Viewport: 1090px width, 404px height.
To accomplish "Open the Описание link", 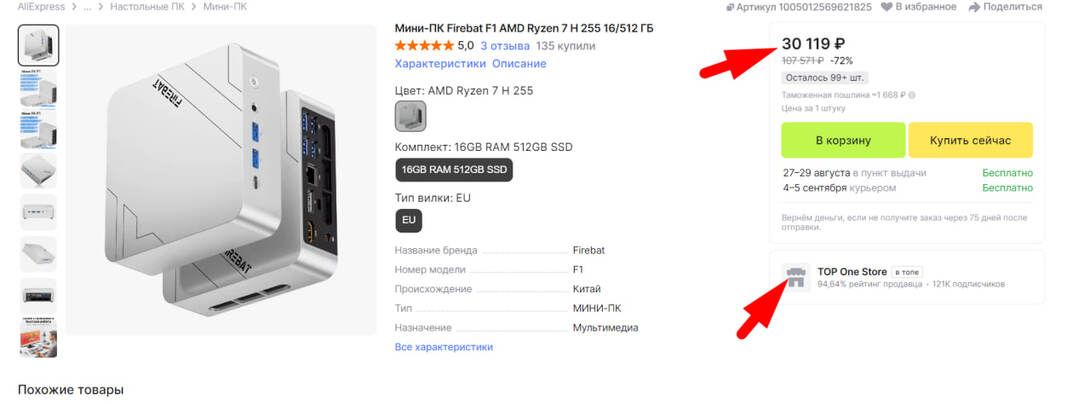I will pyautogui.click(x=519, y=63).
